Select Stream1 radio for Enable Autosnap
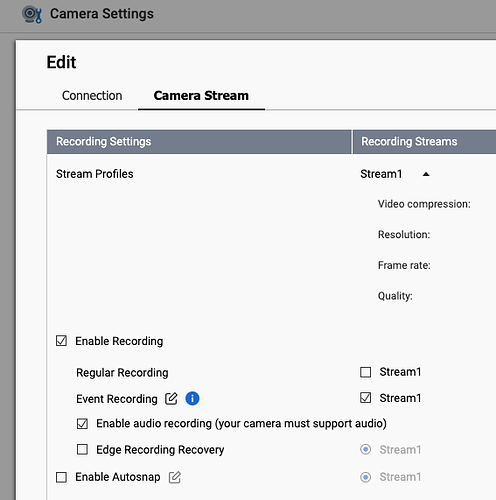Image resolution: width=496 pixels, height=500 pixels. tap(366, 477)
